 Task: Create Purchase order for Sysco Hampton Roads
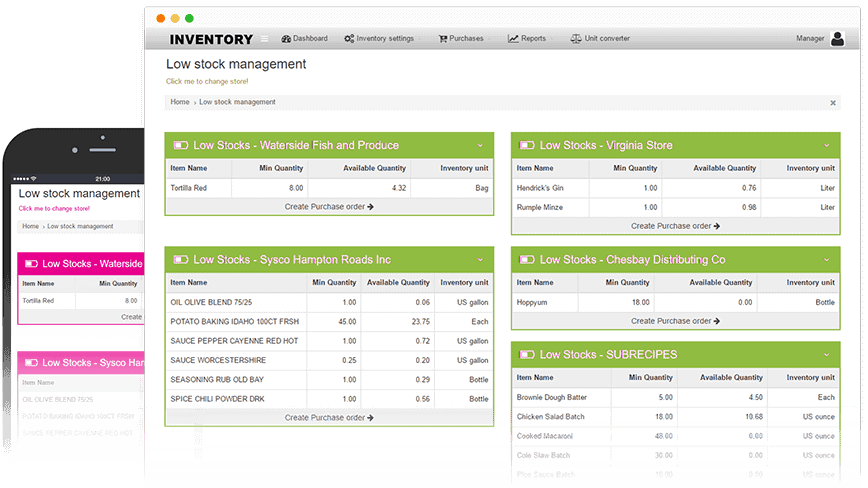coord(329,418)
